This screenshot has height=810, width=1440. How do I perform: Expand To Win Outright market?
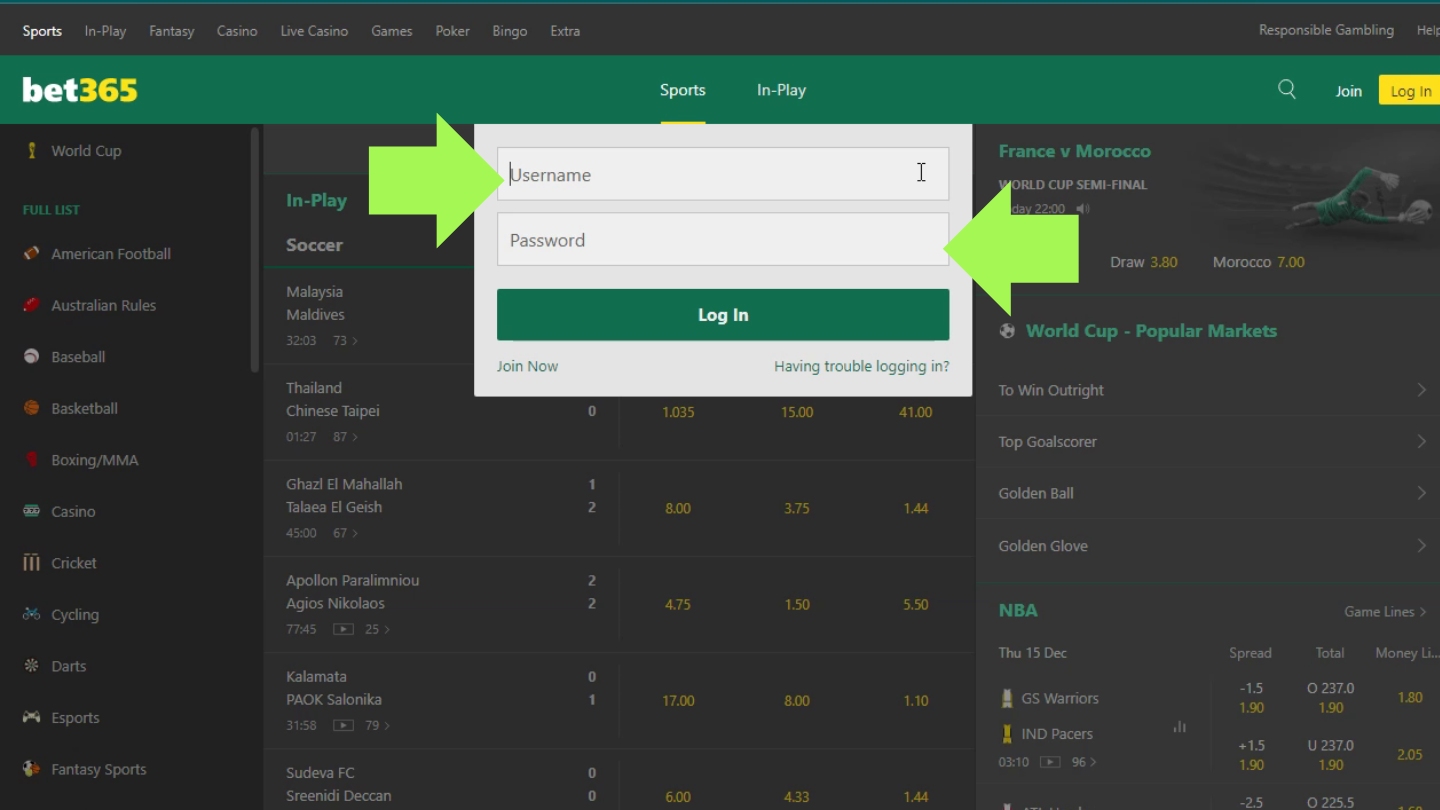1421,390
